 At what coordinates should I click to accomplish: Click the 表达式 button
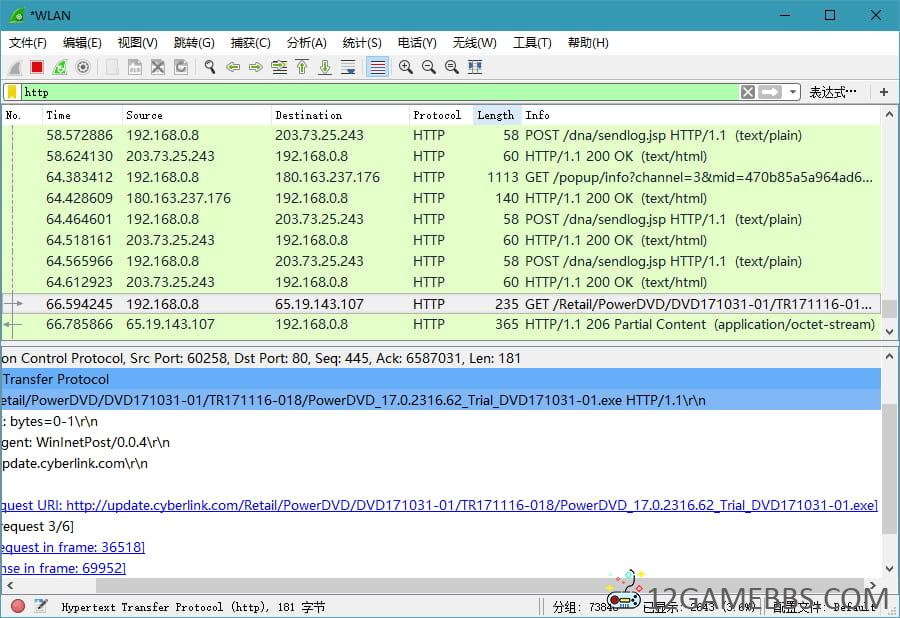pyautogui.click(x=832, y=92)
